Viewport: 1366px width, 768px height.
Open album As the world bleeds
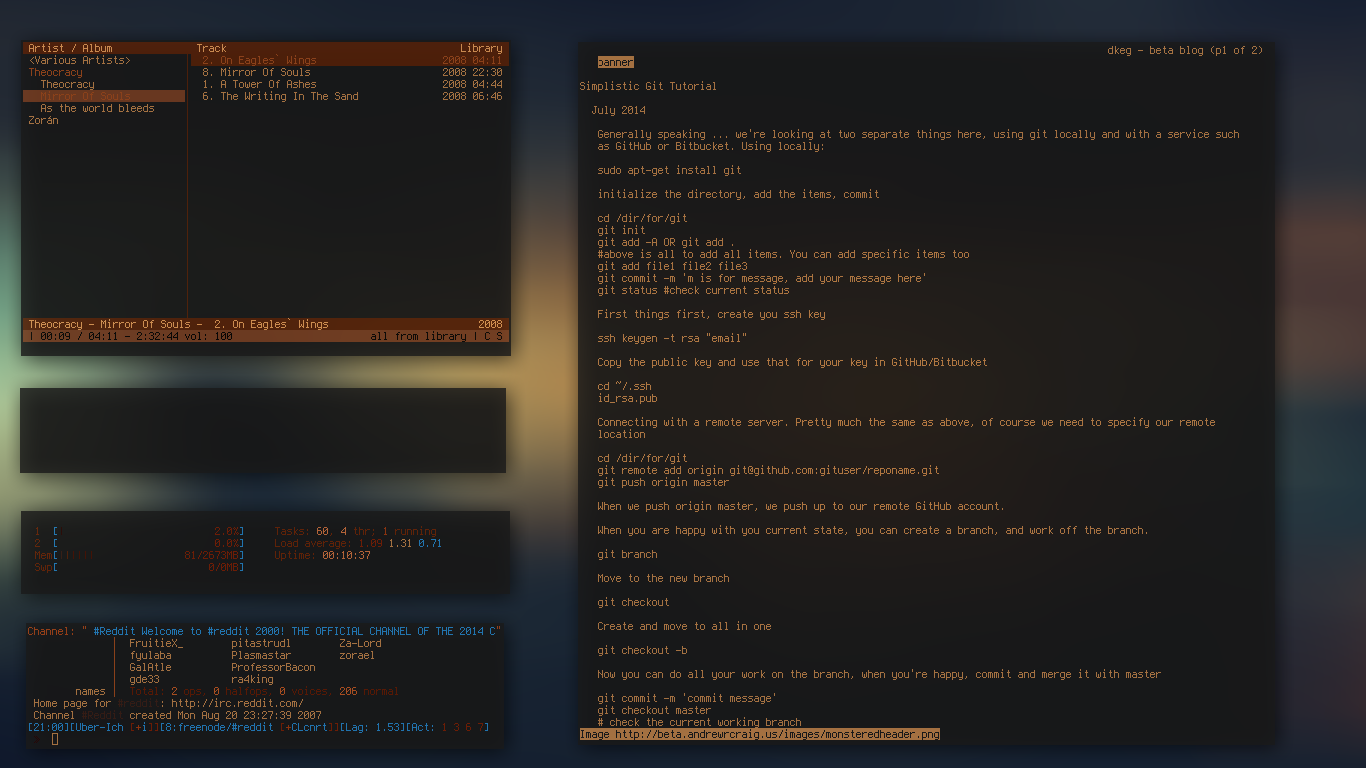click(97, 108)
